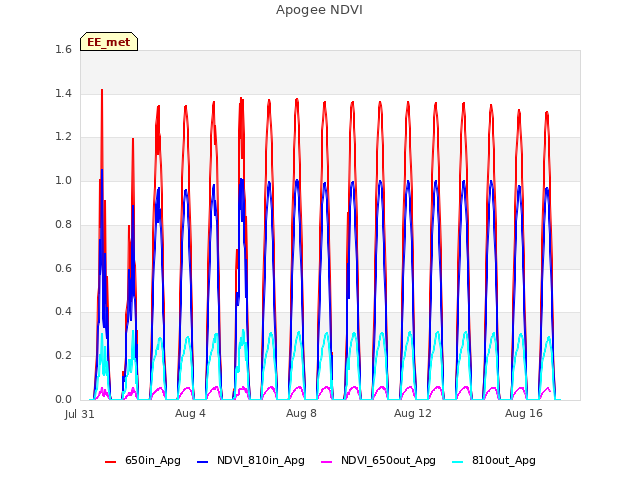Click the 1.6 y-axis tick label
The image size is (640, 480).
(63, 49)
